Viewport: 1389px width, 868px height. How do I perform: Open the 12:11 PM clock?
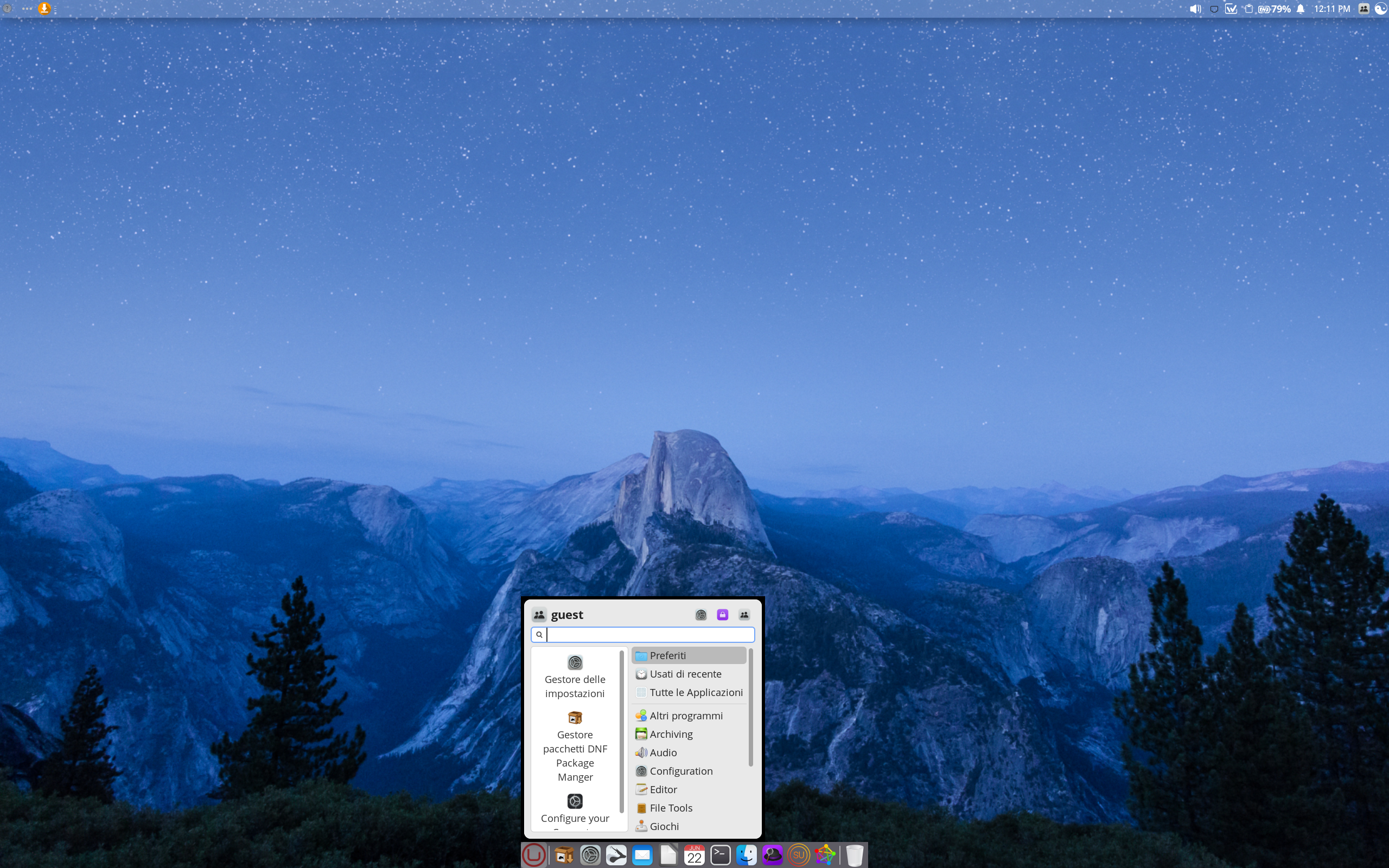click(x=1332, y=9)
